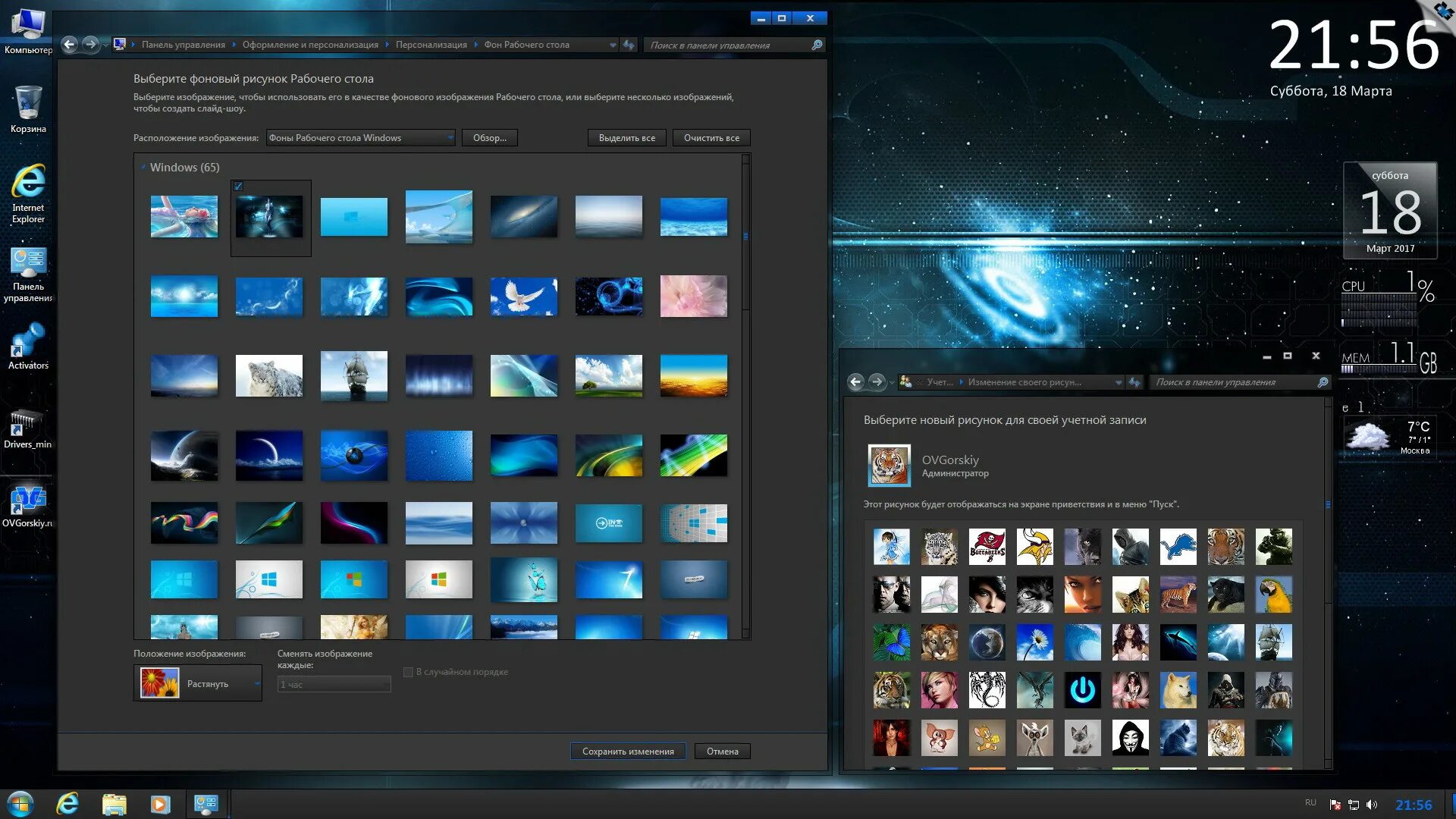This screenshot has height=819, width=1456.
Task: Select the checked dark wallpaper thumbnail
Action: coord(271,216)
